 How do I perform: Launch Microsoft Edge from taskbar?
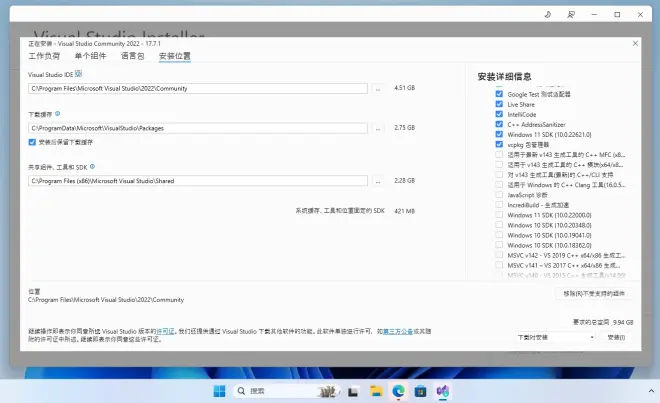[398, 392]
